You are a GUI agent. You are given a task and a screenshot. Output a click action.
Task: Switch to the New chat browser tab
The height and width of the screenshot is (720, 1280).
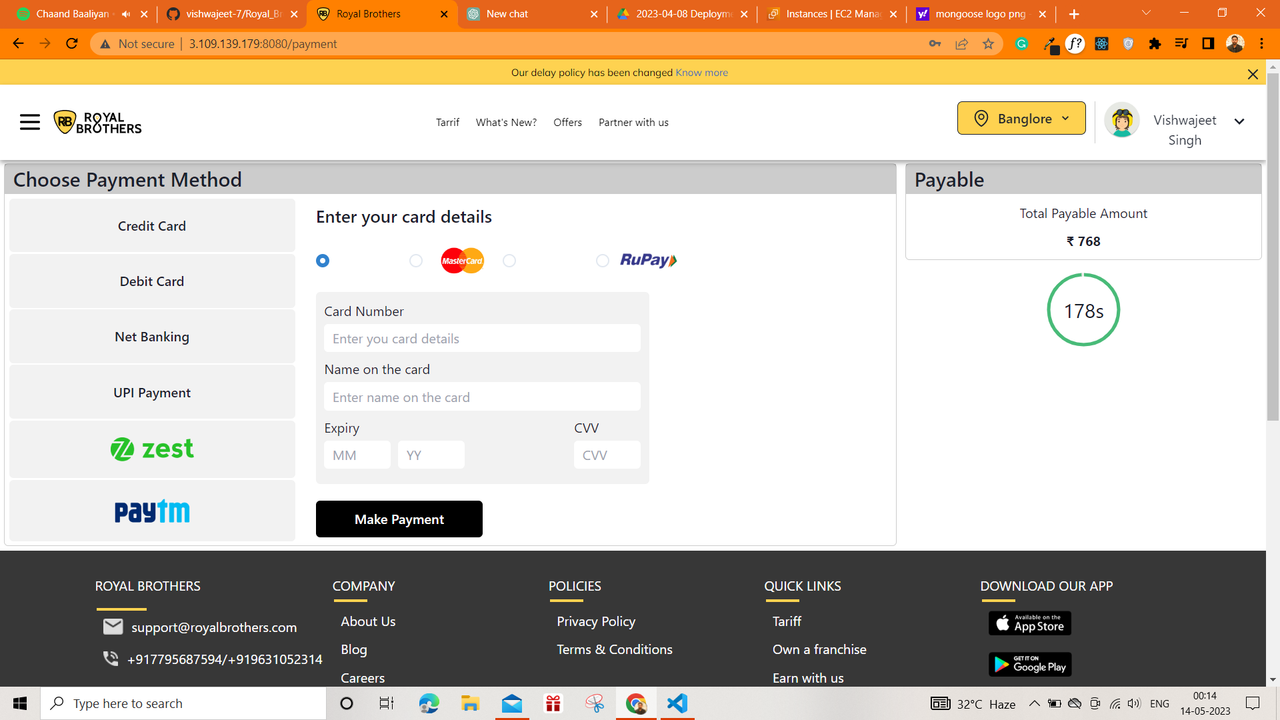click(533, 14)
